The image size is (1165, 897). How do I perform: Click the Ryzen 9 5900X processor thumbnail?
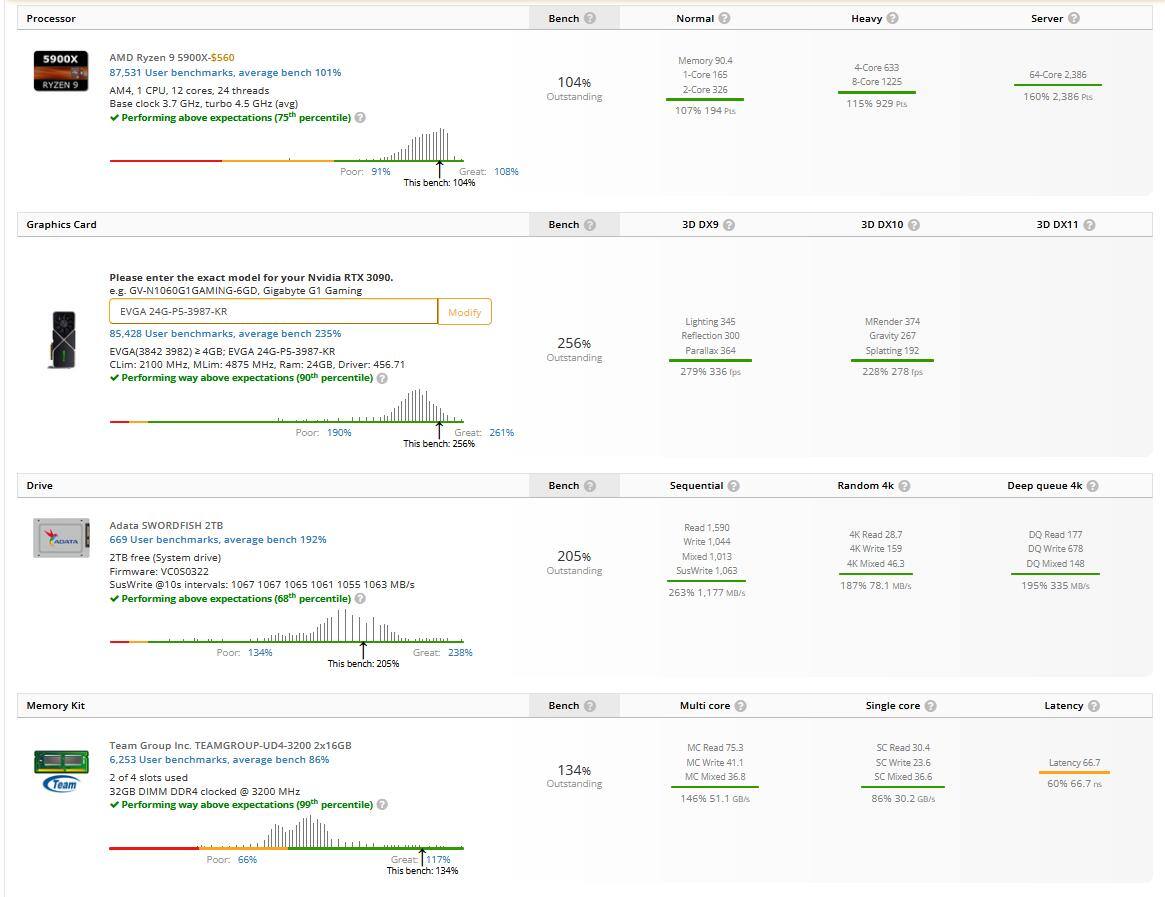[61, 71]
